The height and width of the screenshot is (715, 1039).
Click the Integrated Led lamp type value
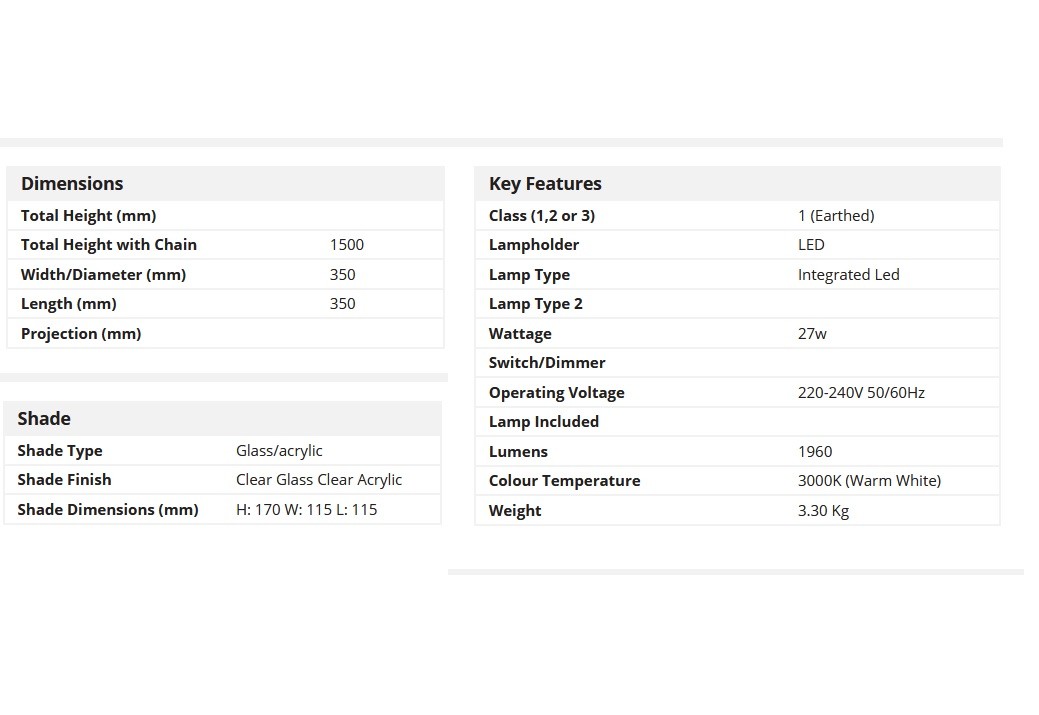tap(848, 274)
